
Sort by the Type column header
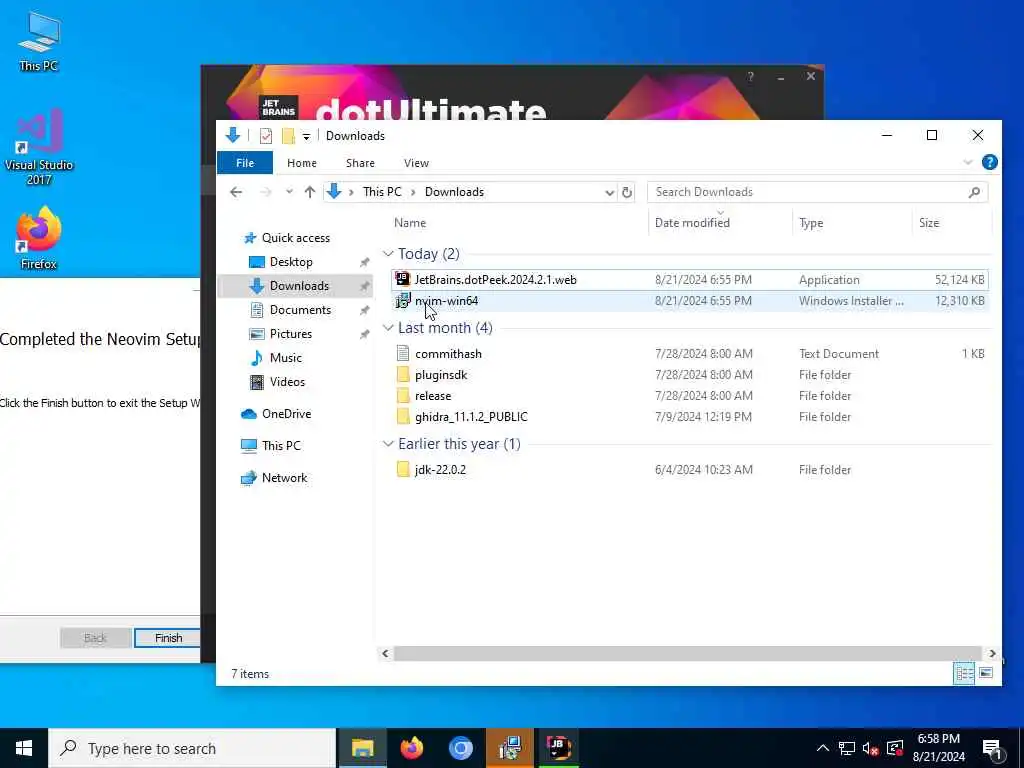point(811,223)
